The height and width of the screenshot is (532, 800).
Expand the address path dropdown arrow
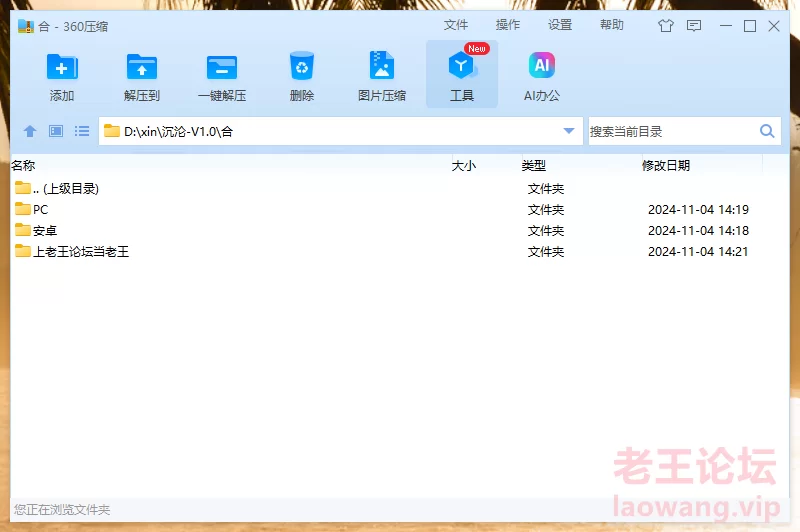[569, 131]
